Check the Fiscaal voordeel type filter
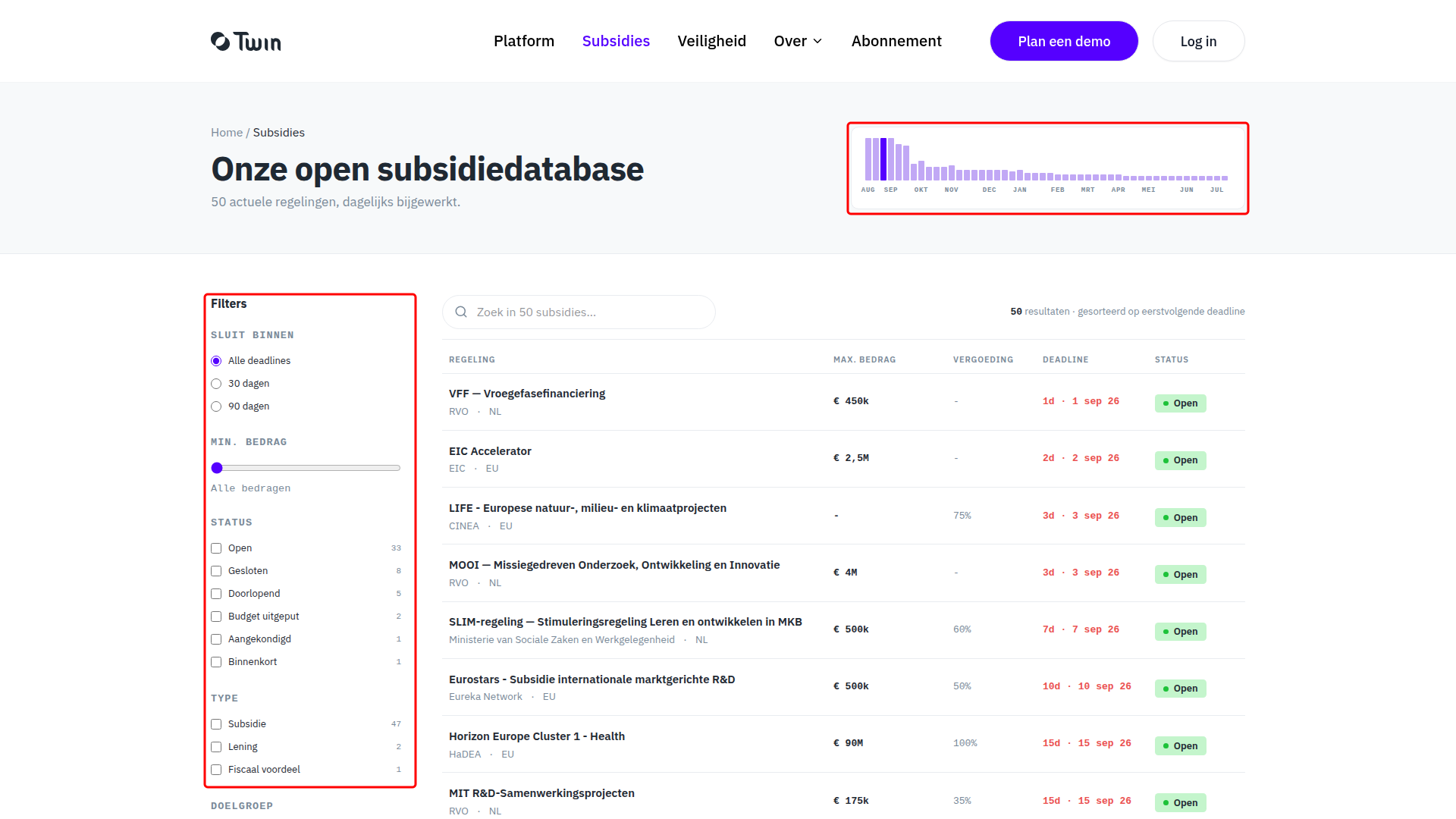Screen dimensions: 1456x819 tap(216, 770)
